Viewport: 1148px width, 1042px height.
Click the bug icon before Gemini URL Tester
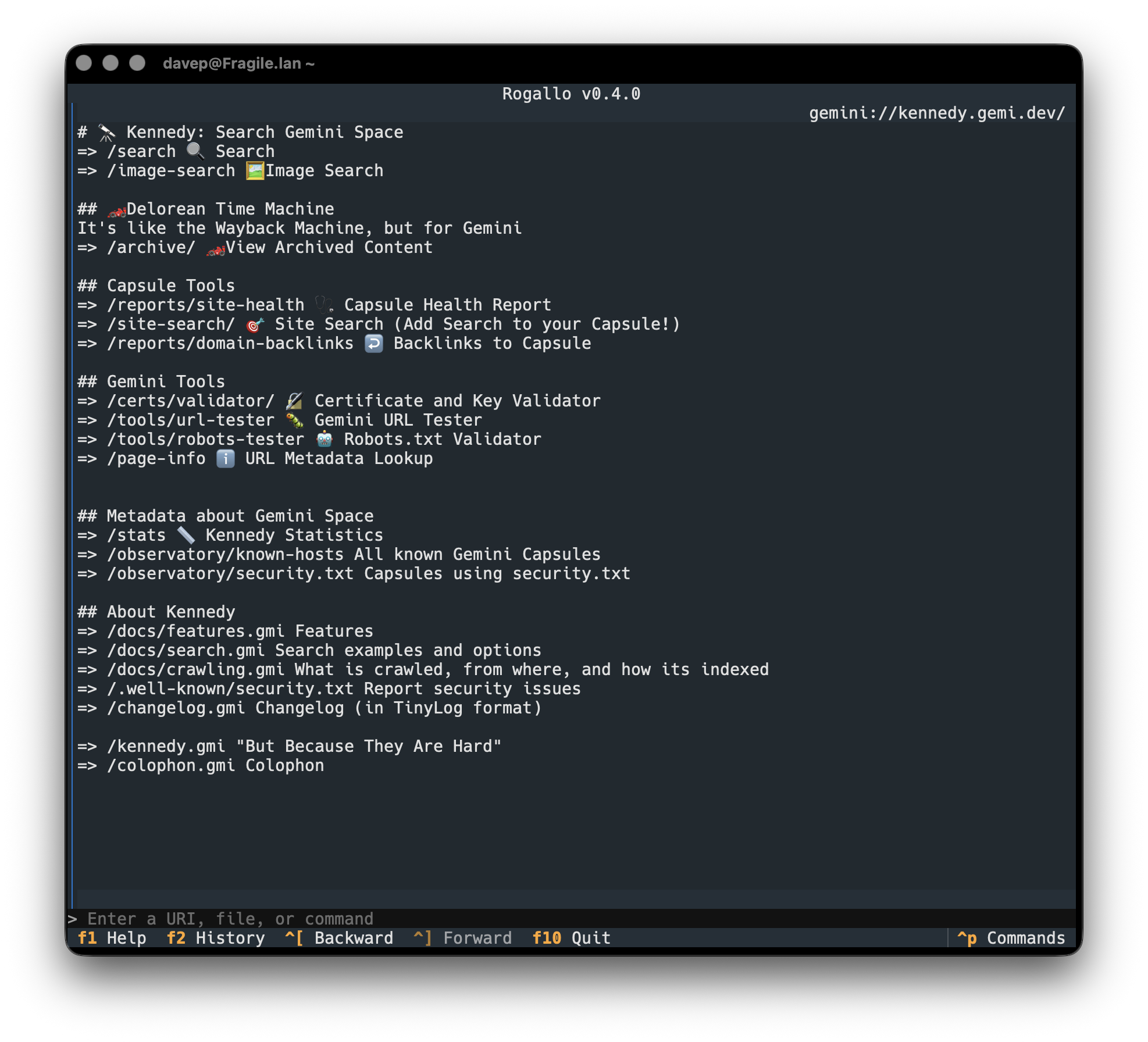(294, 420)
